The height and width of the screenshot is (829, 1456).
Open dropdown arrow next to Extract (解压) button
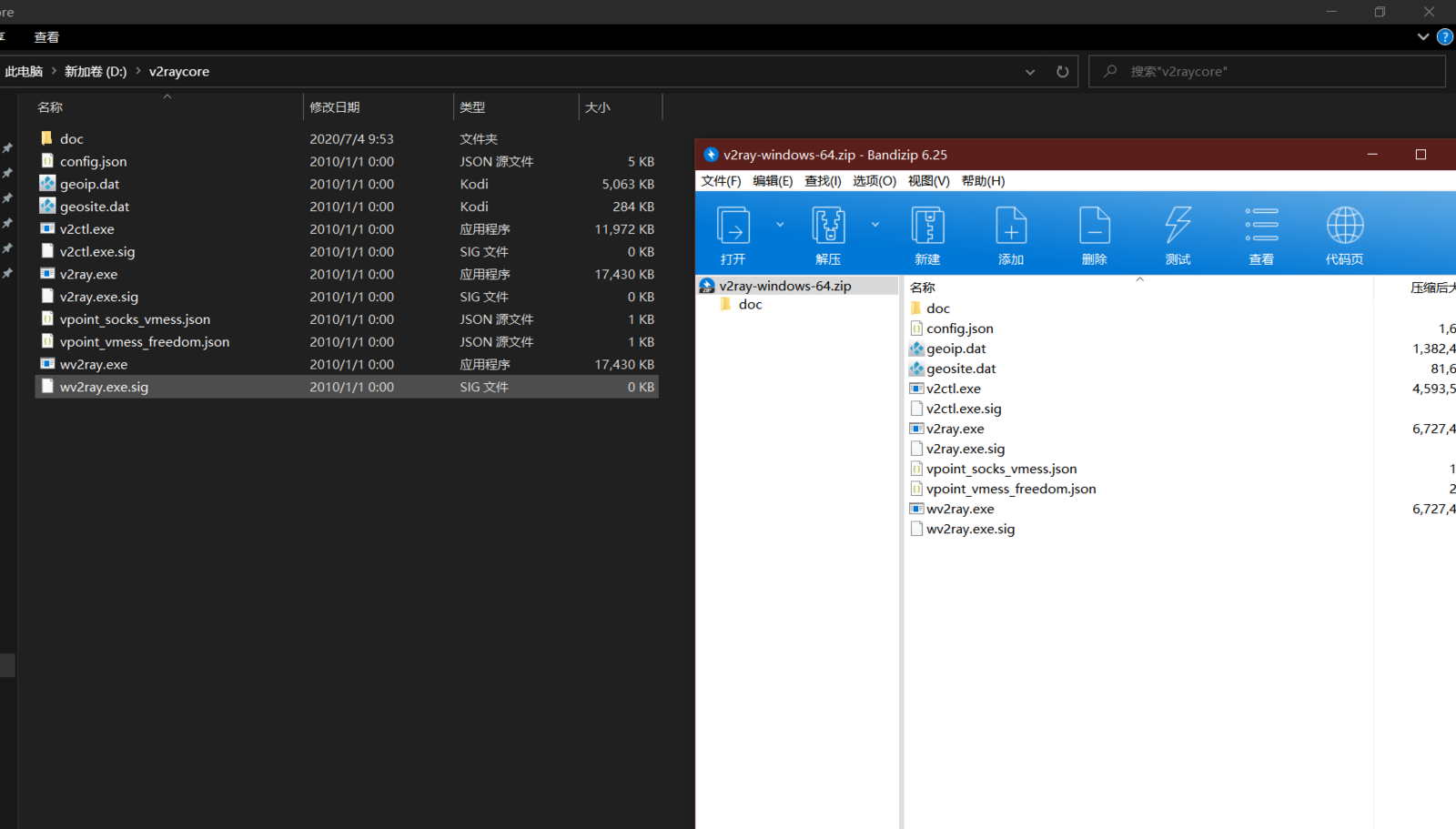875,225
